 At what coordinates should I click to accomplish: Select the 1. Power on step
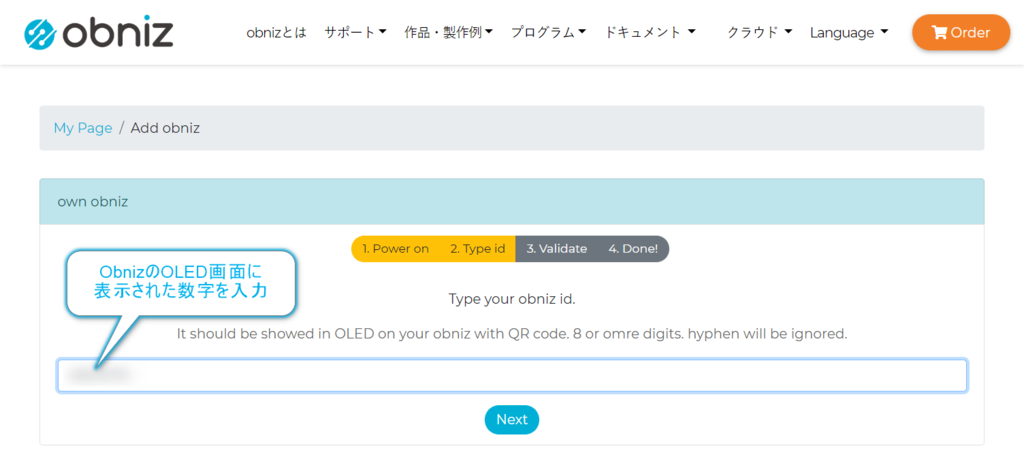395,249
